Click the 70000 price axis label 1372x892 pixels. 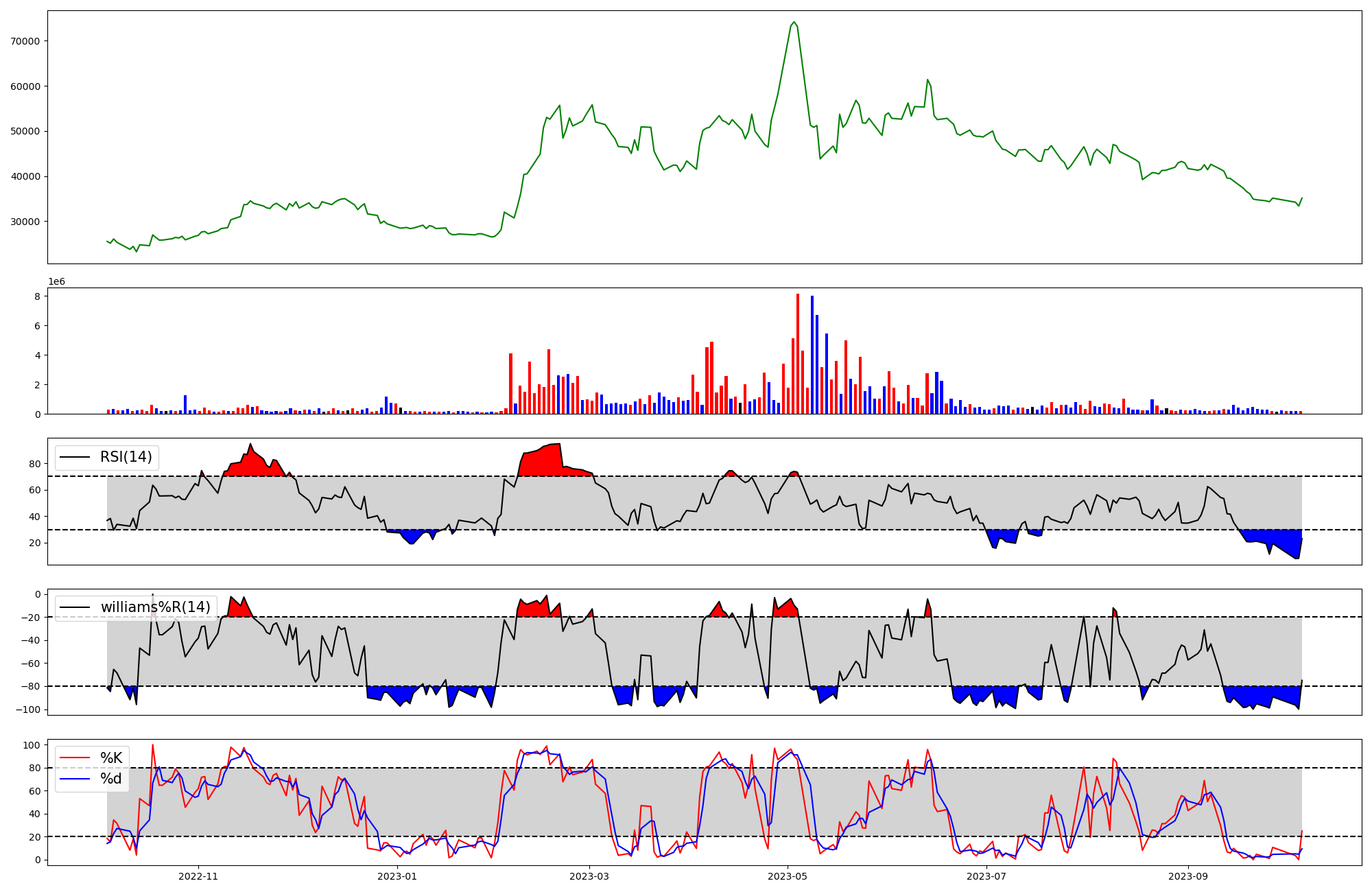[x=26, y=41]
